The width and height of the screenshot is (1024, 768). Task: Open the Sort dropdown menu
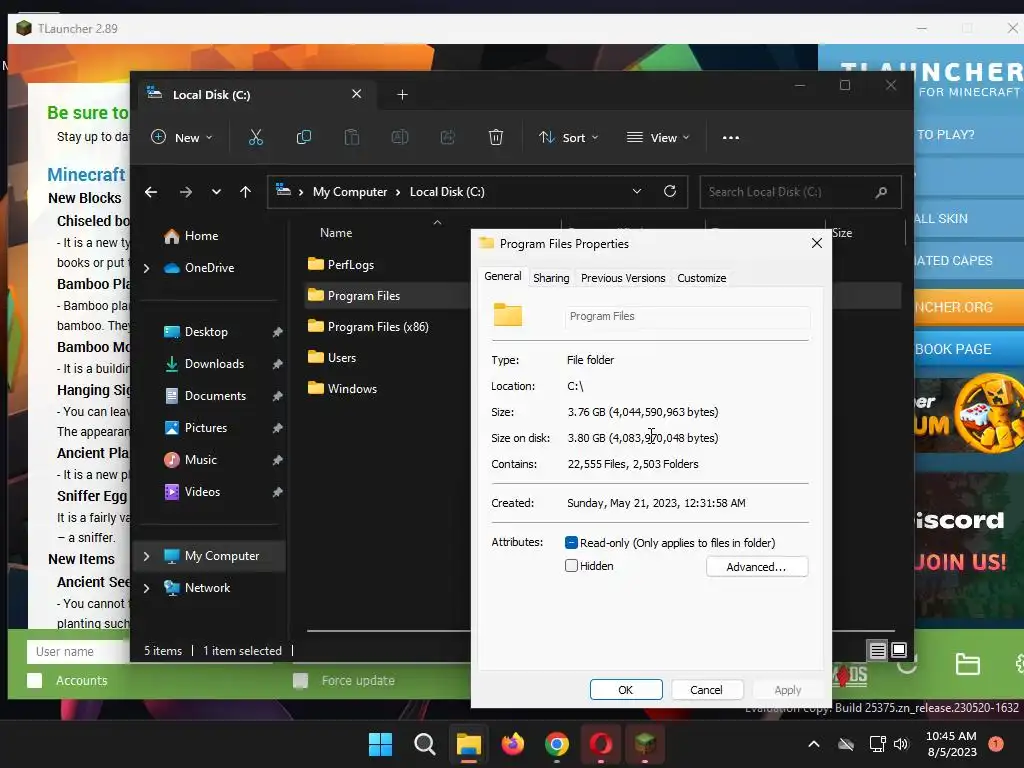tap(568, 137)
